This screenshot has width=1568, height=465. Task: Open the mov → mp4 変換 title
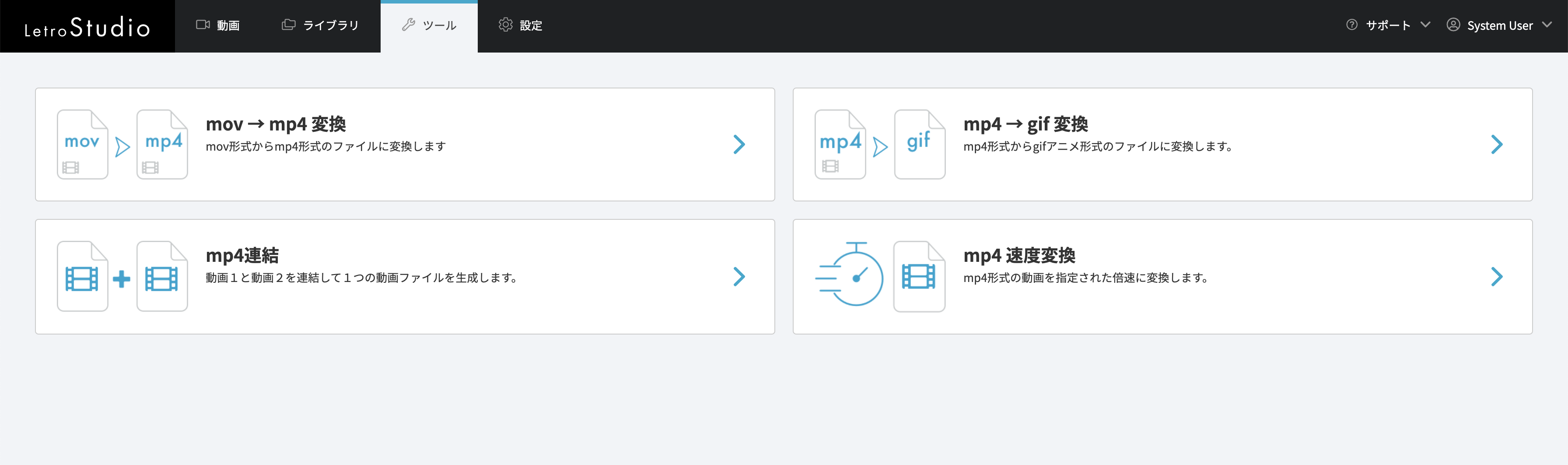[276, 124]
